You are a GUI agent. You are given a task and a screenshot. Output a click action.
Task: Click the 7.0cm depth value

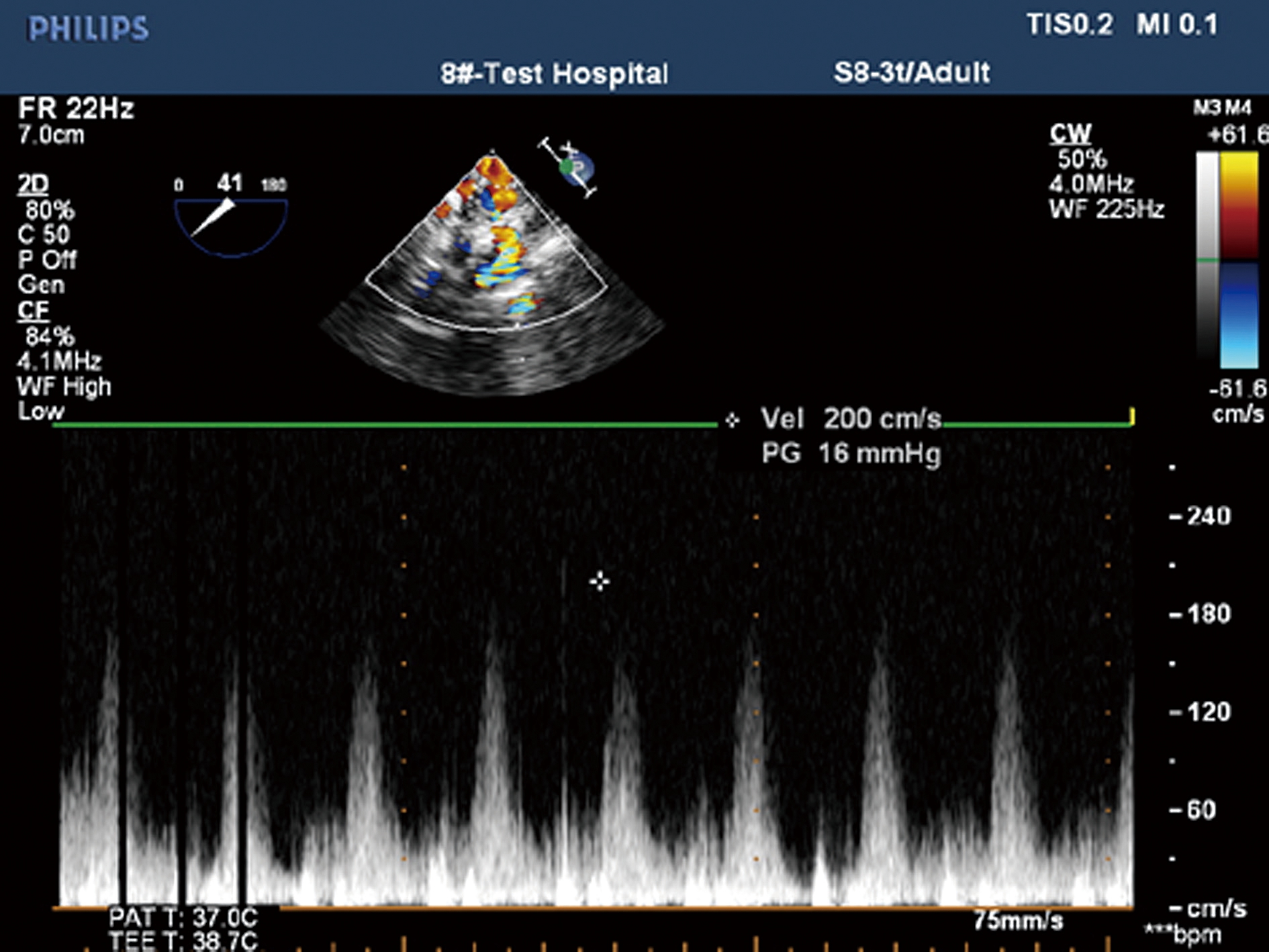(x=51, y=135)
